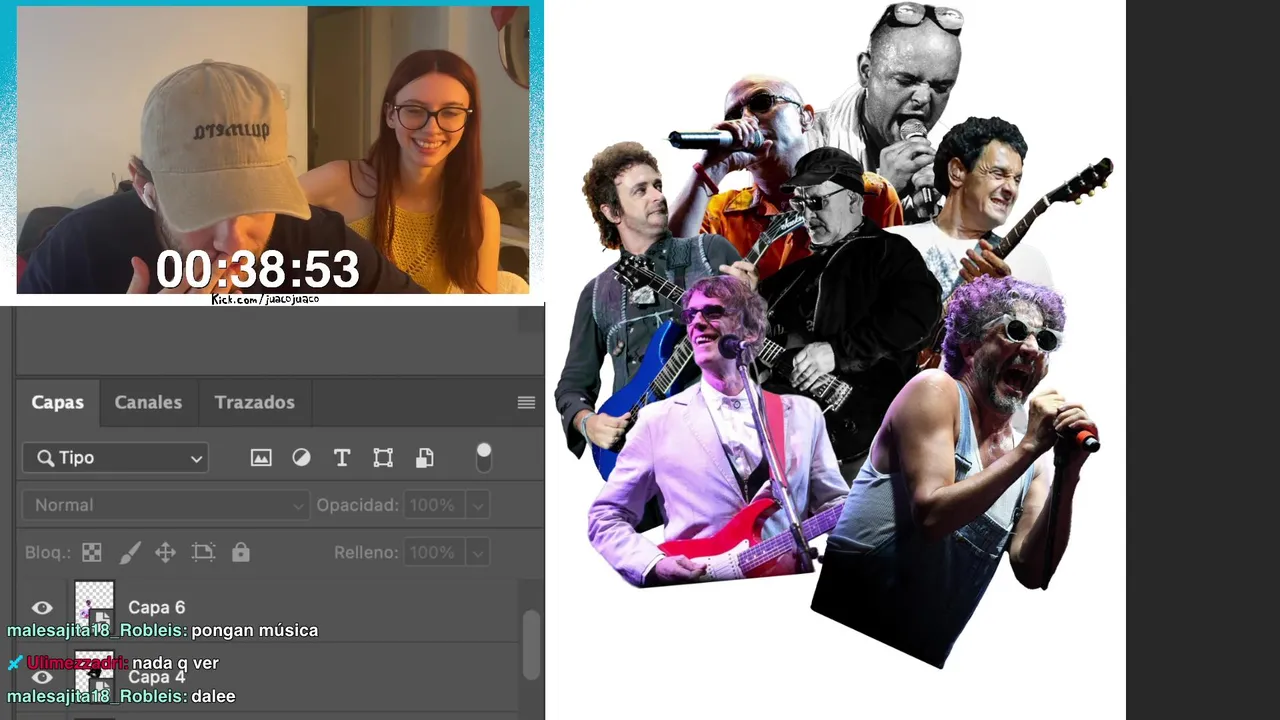
Task: Click the 00:38:53 stream timer
Action: tap(257, 270)
